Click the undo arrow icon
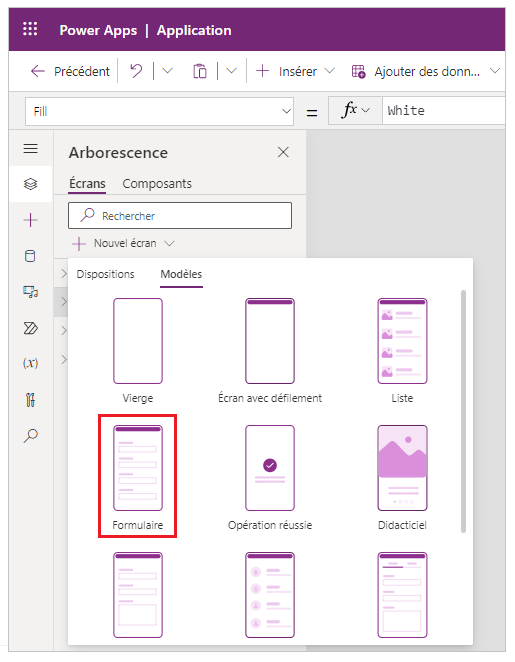The image size is (515, 662). pyautogui.click(x=136, y=71)
